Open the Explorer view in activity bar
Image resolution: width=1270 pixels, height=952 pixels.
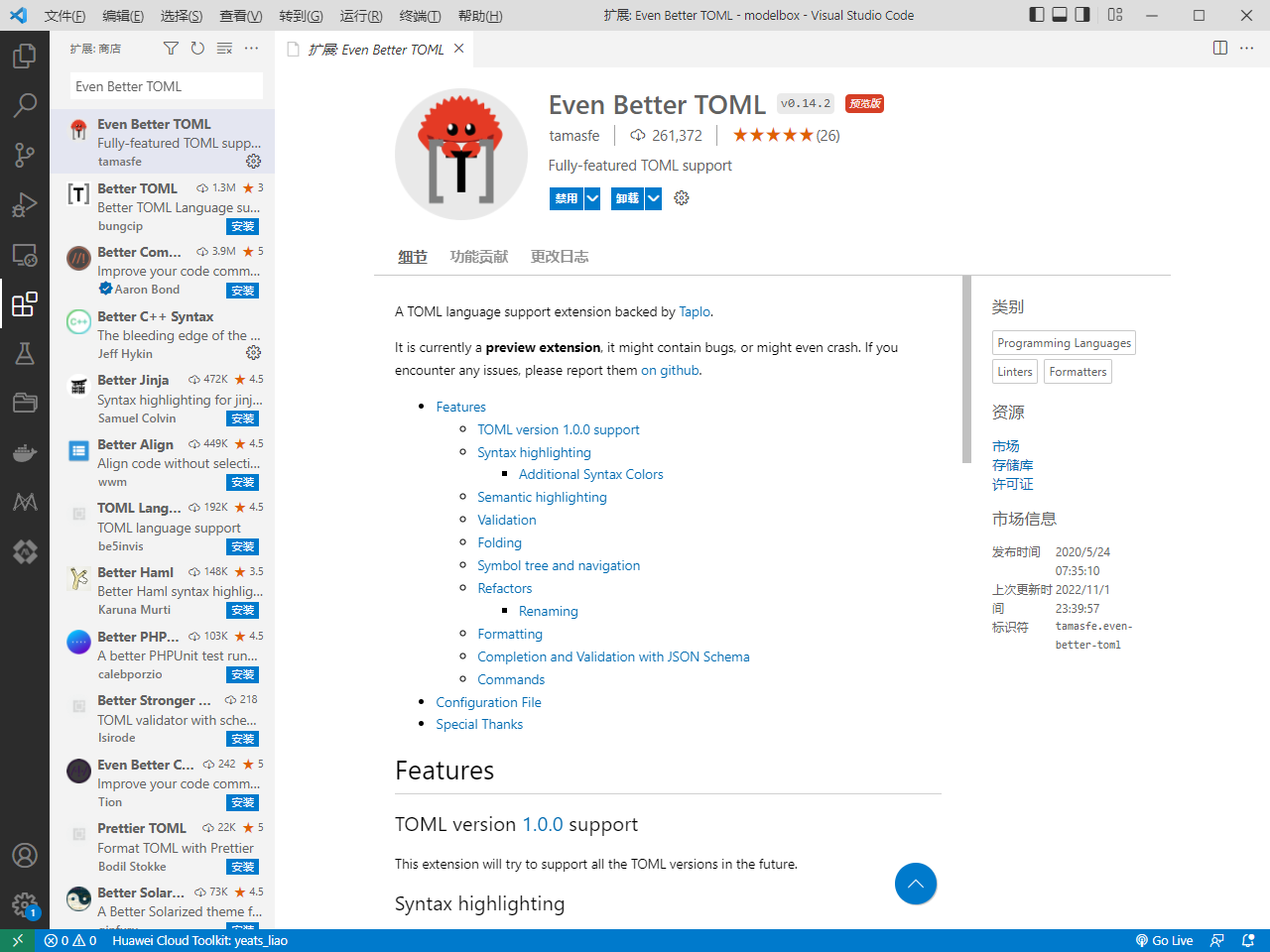pyautogui.click(x=25, y=56)
